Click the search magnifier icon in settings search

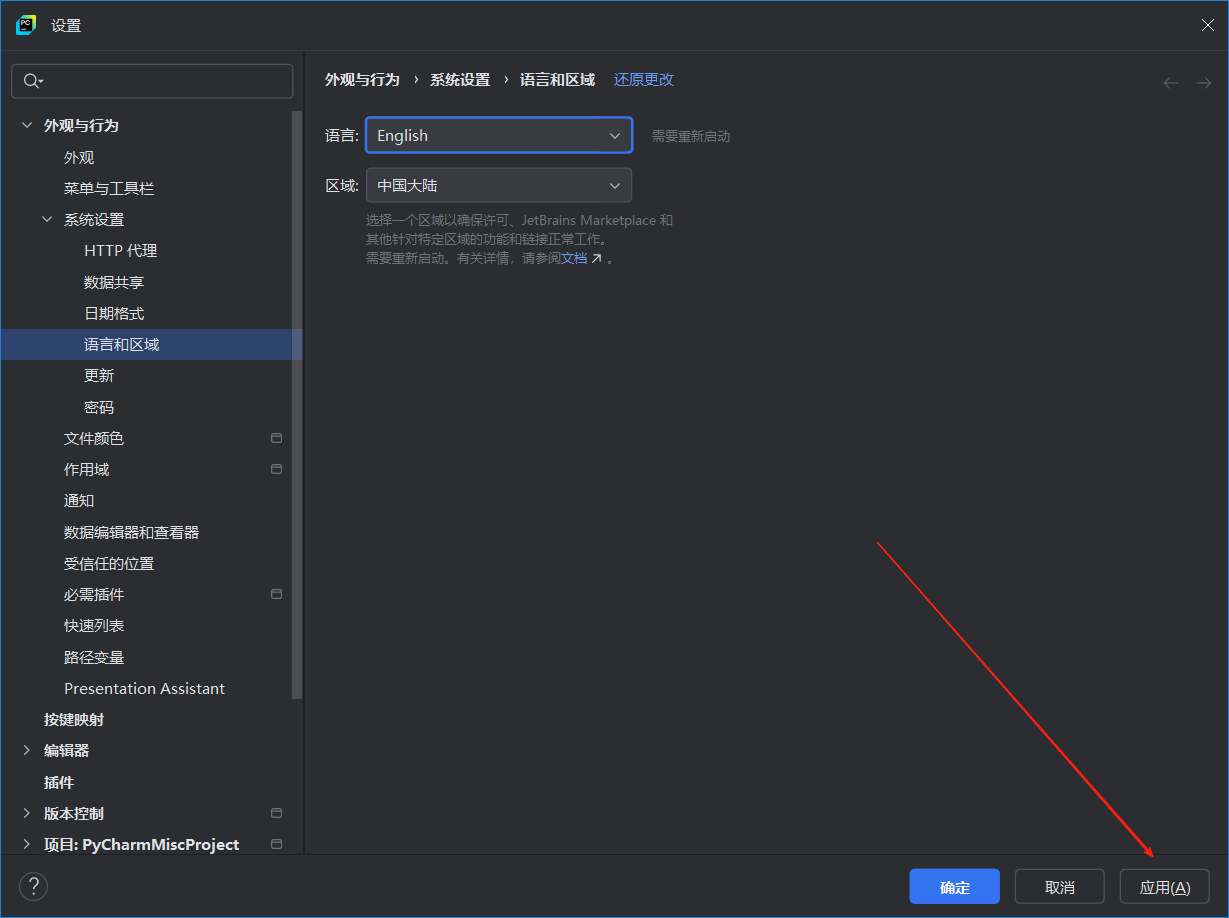point(32,81)
